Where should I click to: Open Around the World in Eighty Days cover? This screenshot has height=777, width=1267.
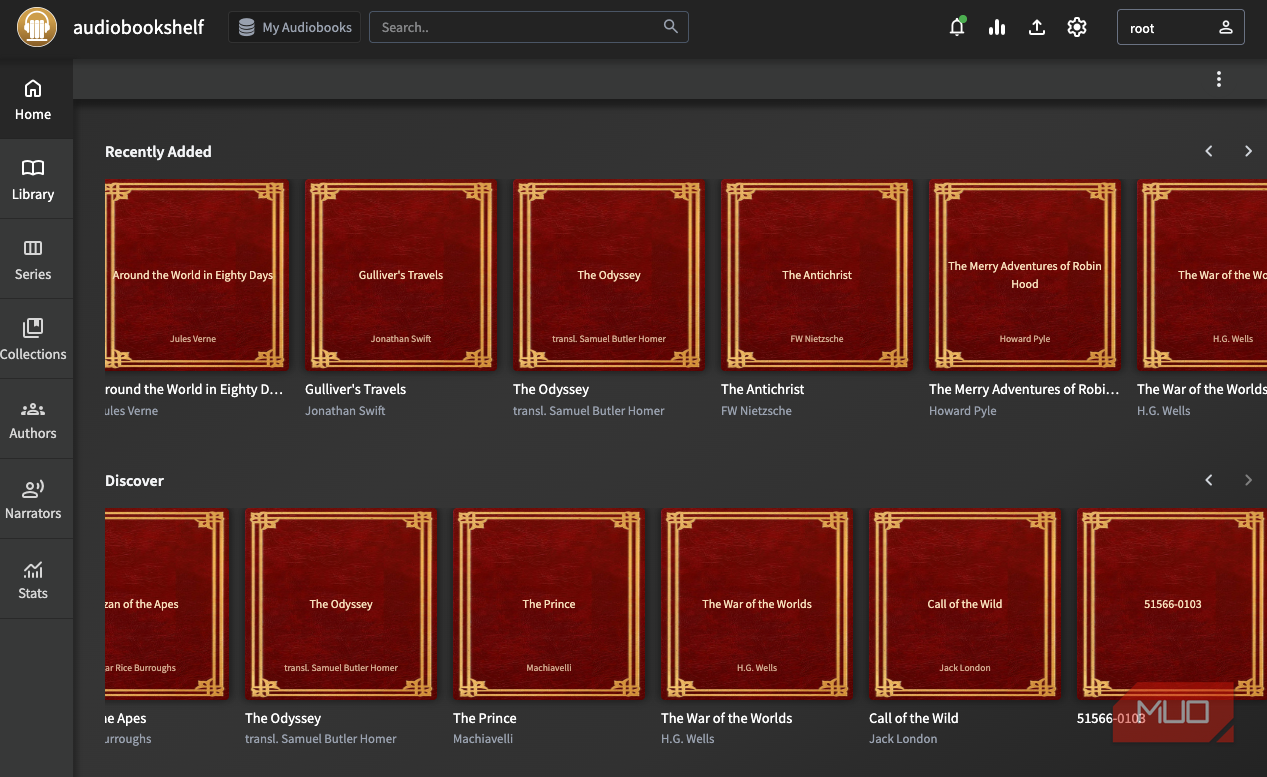tap(197, 275)
